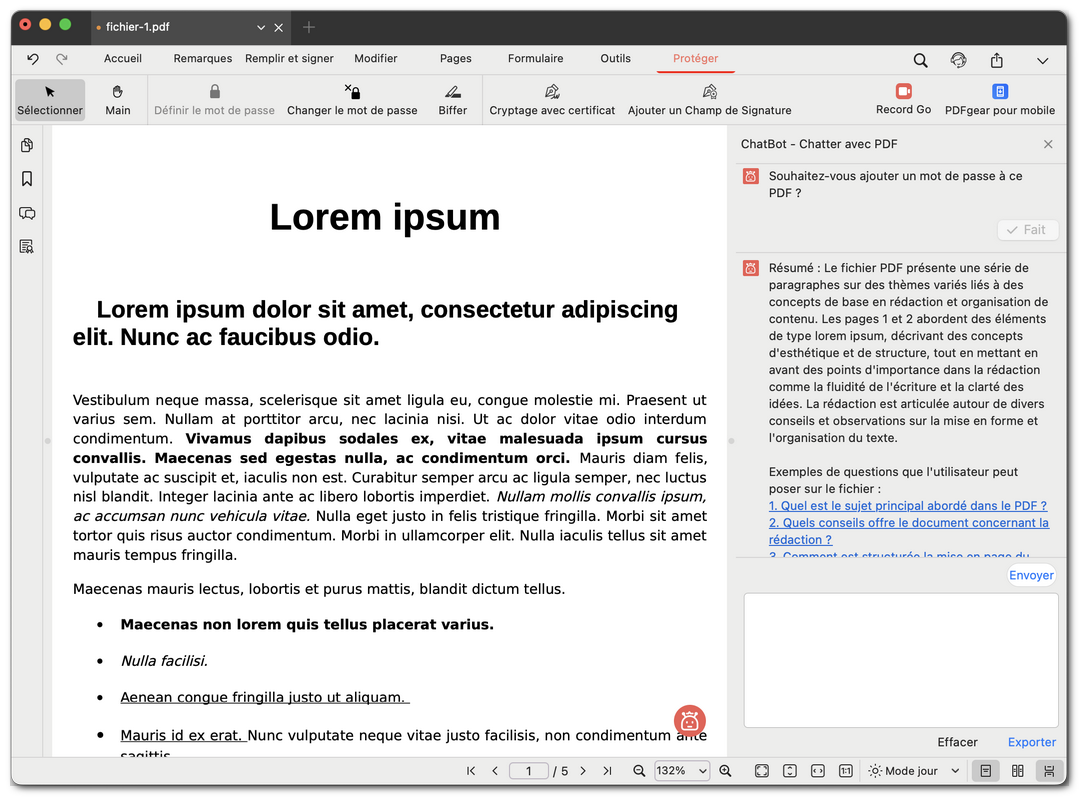
Task: Select the Main hand tool
Action: [117, 100]
